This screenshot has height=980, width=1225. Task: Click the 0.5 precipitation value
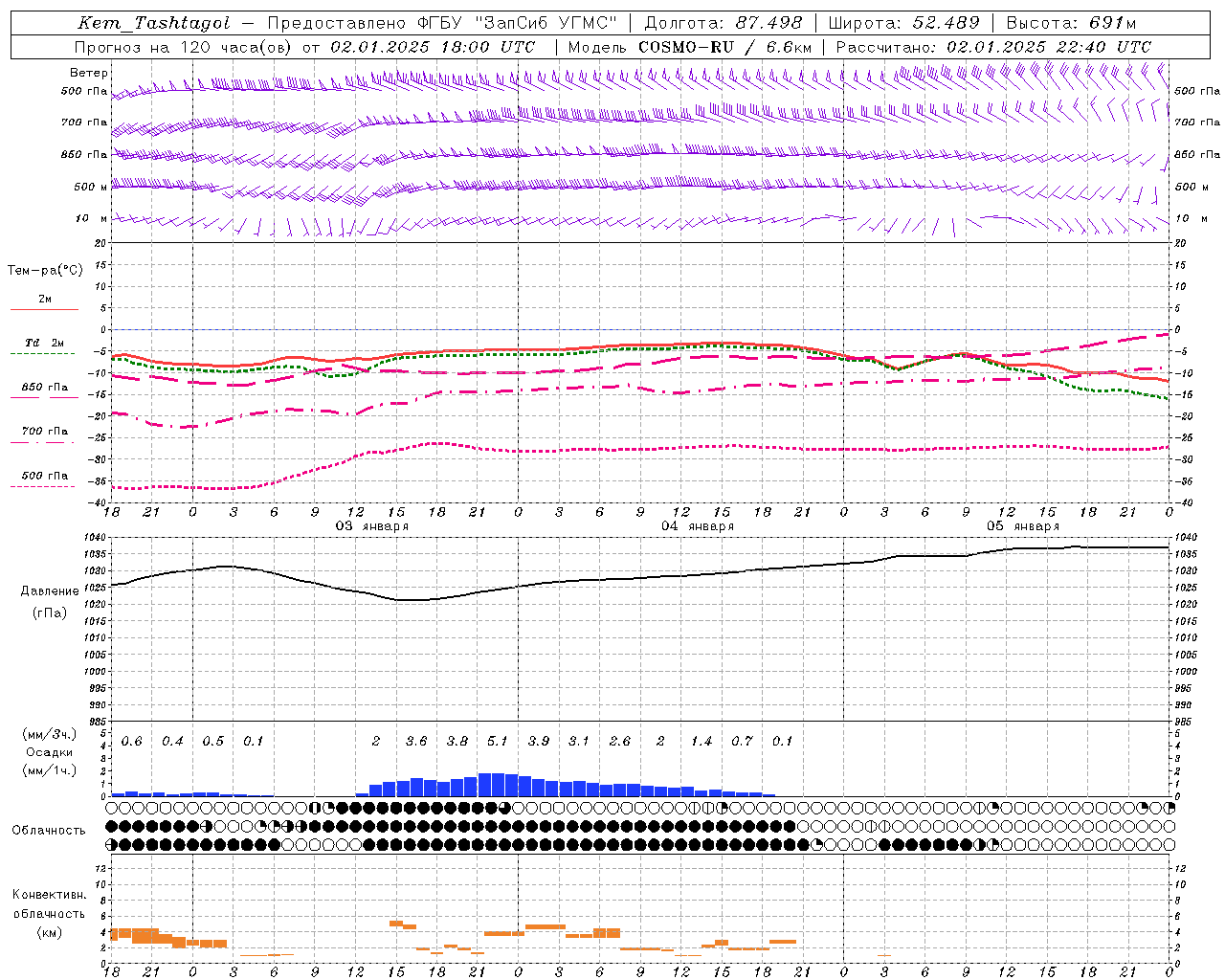tap(212, 741)
